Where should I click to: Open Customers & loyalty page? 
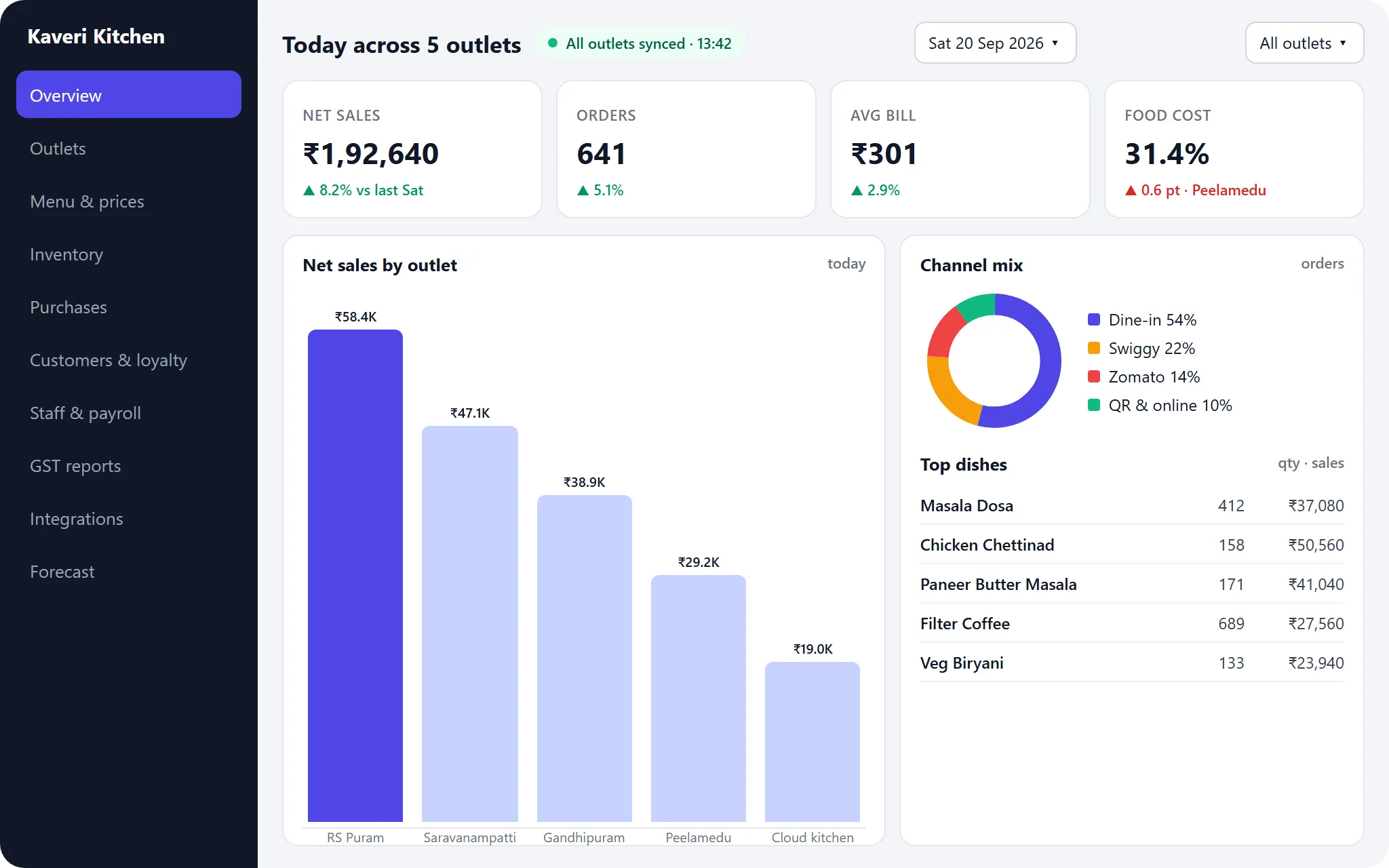tap(129, 360)
